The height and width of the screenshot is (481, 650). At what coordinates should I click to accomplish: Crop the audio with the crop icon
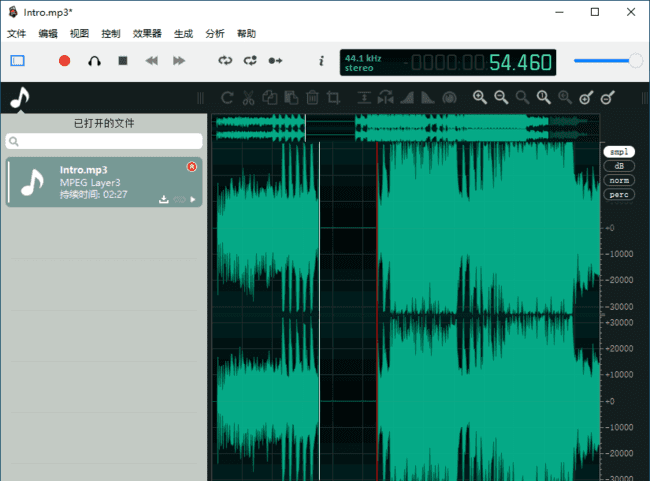pos(333,98)
